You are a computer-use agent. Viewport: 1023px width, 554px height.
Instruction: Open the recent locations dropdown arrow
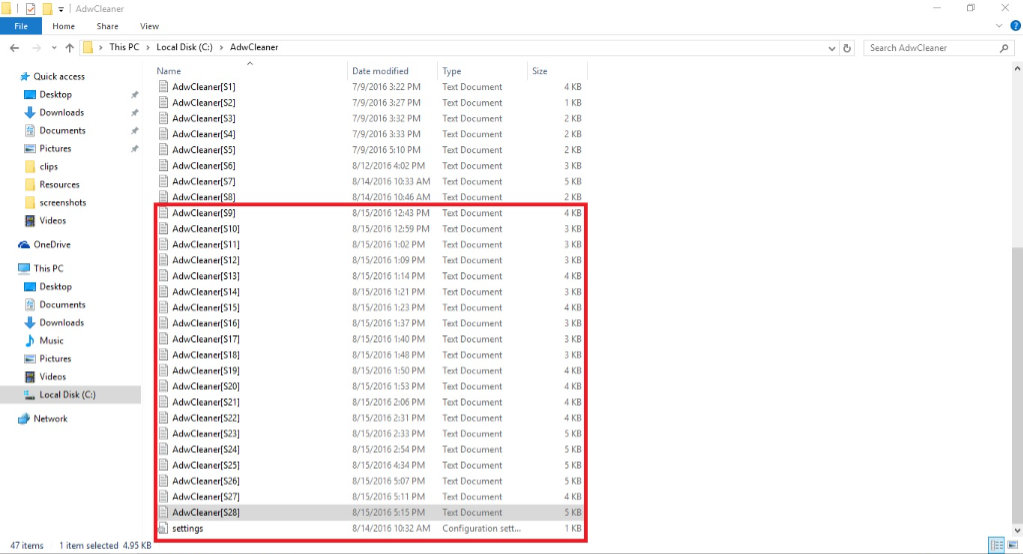coord(53,48)
